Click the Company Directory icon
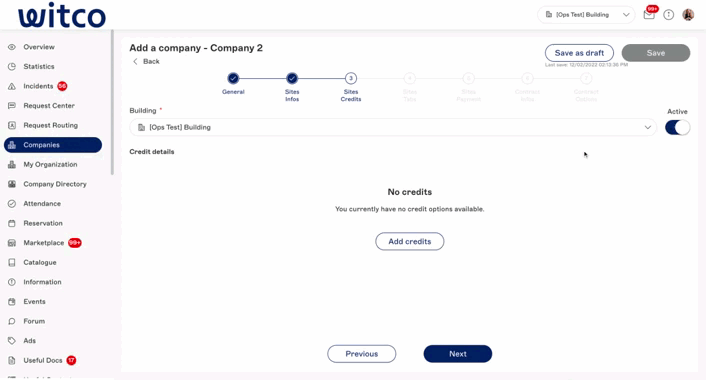The height and width of the screenshot is (380, 706). point(12,184)
